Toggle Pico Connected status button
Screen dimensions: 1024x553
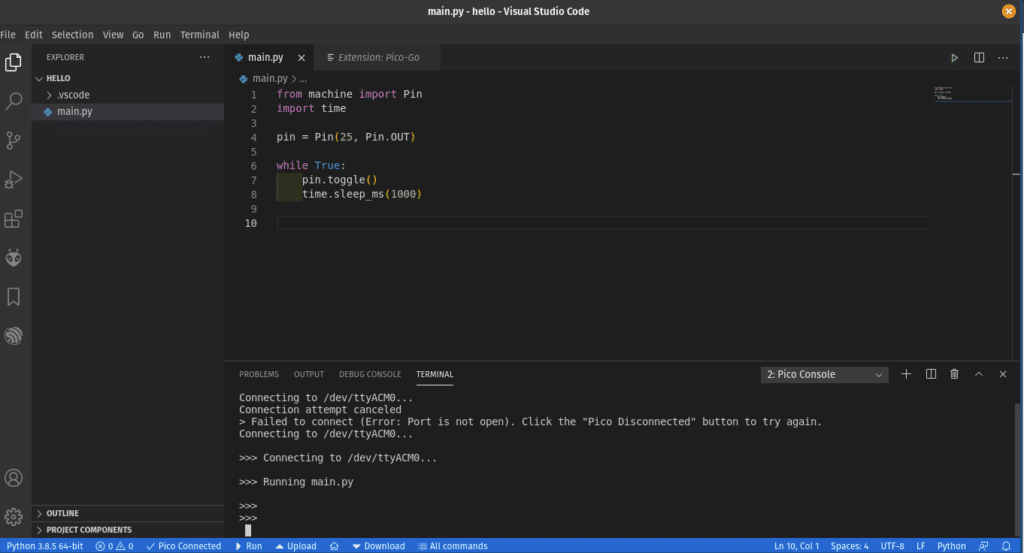coord(183,546)
